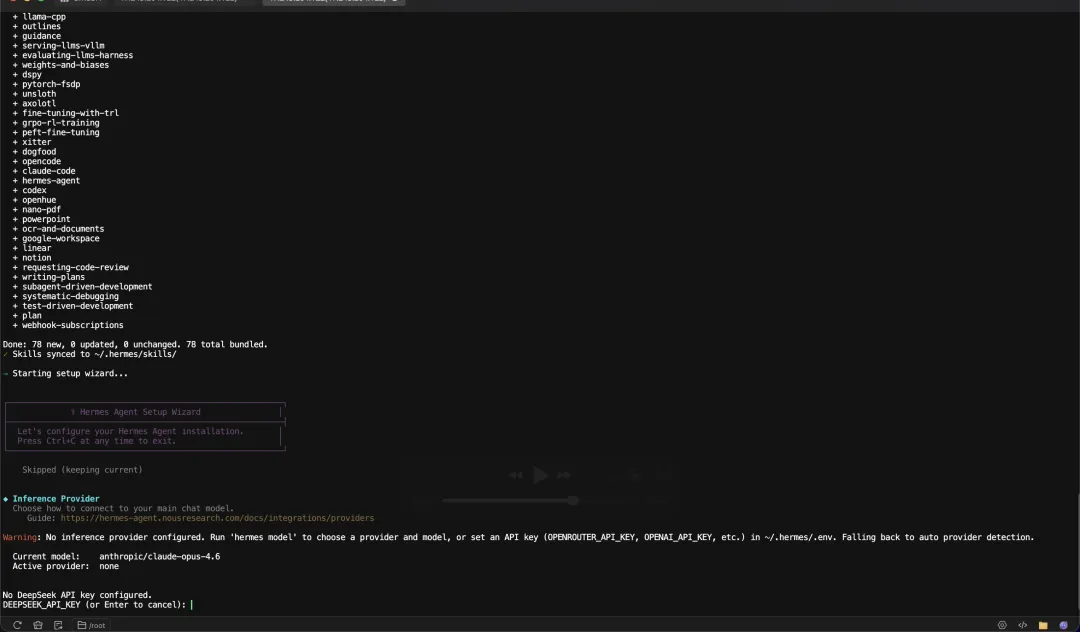
Task: Click the 'Hermes Agent Setup Wizard' box title
Action: 140,412
